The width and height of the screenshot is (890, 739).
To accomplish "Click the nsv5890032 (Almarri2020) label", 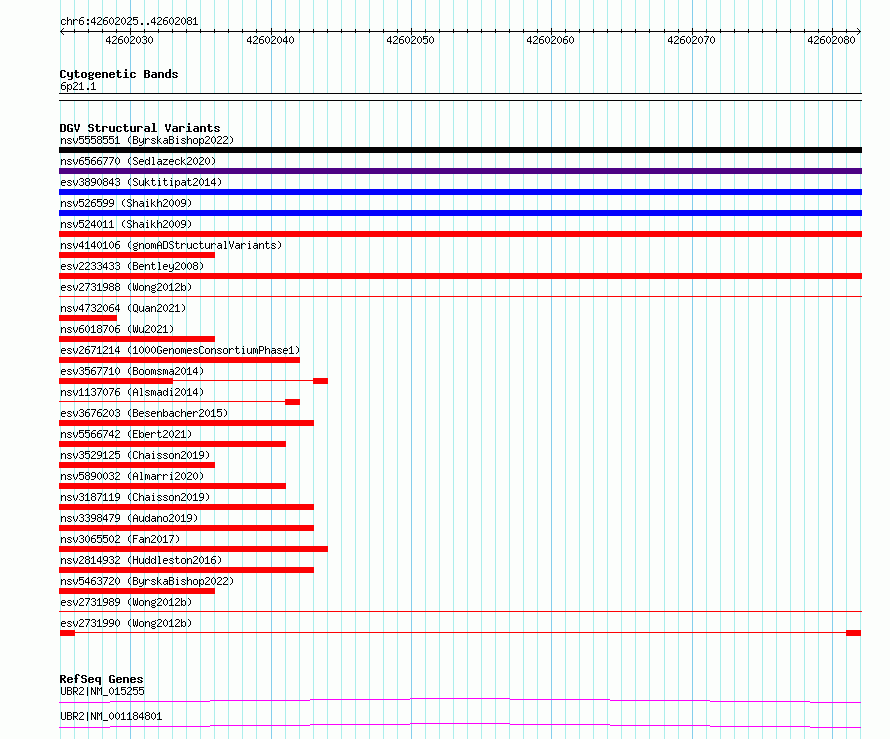I will coord(132,476).
